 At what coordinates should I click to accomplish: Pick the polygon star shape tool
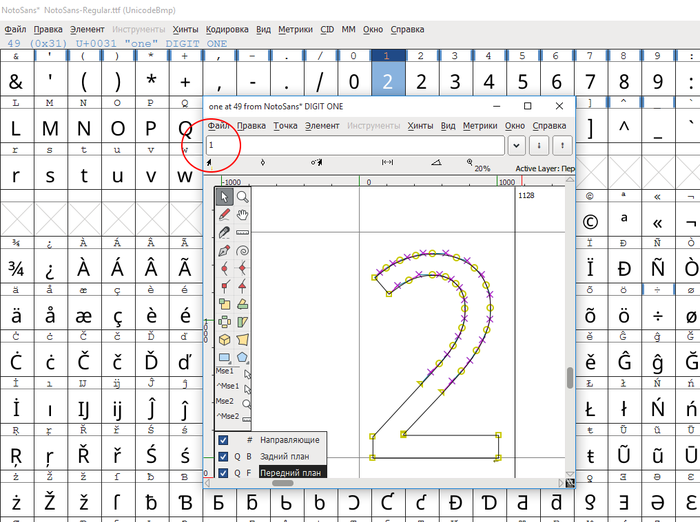tap(242, 357)
